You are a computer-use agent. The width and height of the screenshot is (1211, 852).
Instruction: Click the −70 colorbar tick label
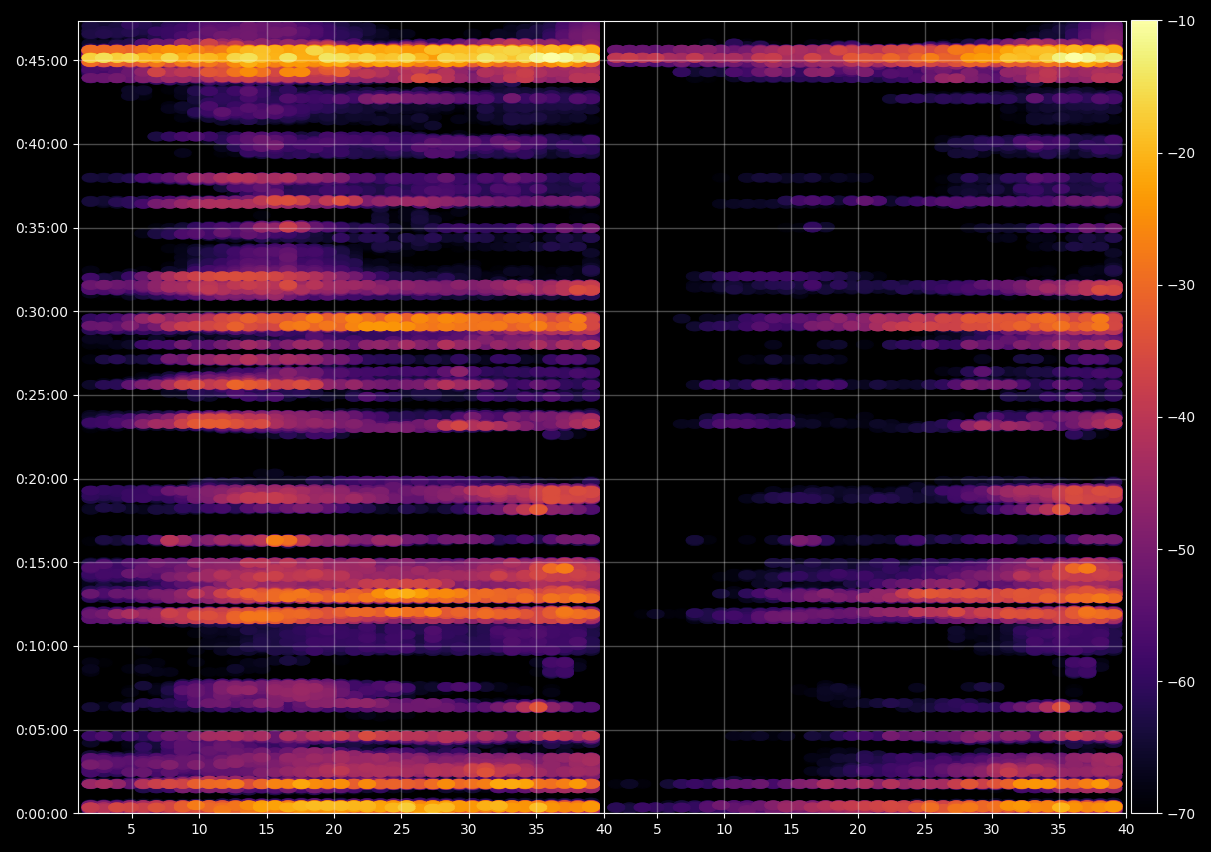1181,813
